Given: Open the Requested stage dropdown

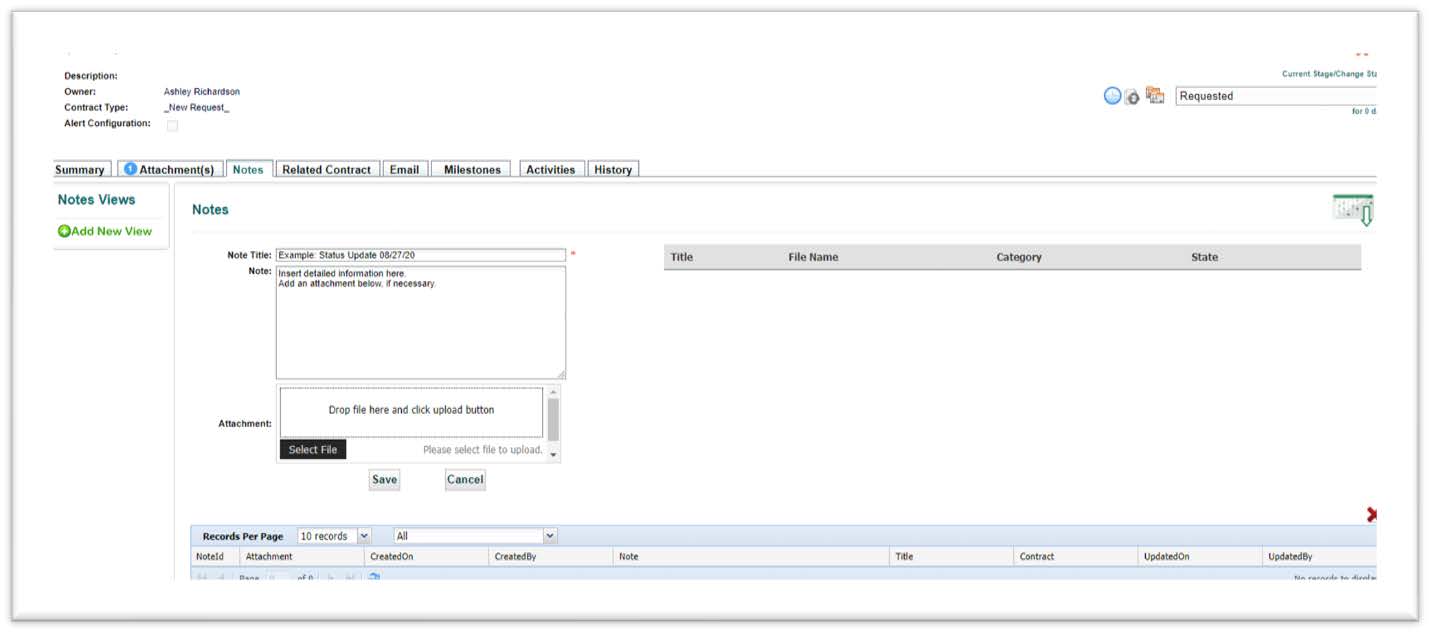Looking at the screenshot, I should coord(1275,96).
